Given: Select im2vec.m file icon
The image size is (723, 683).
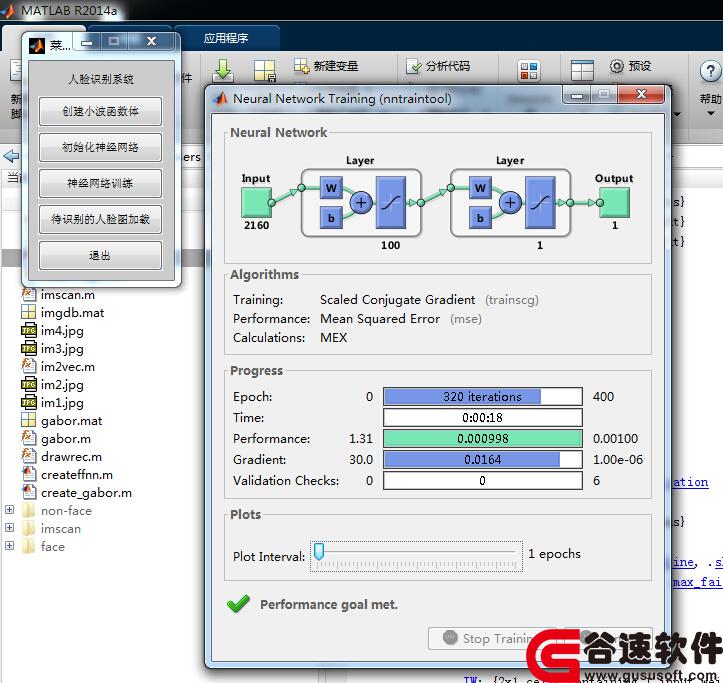Looking at the screenshot, I should coord(28,366).
